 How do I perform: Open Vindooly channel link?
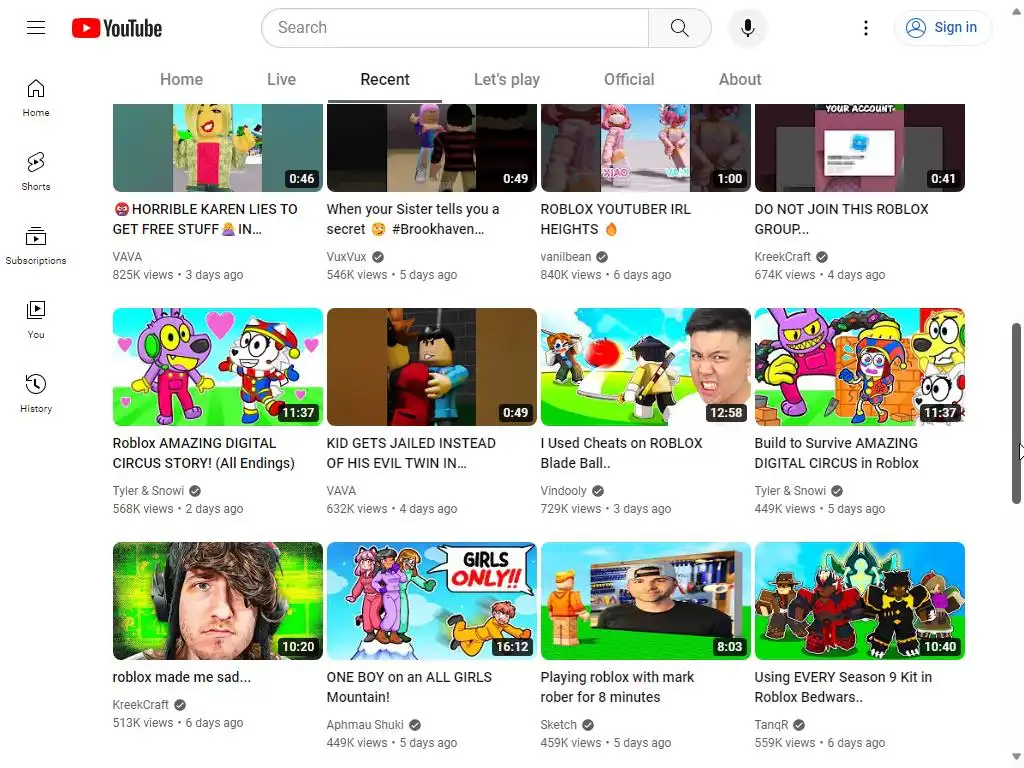(x=564, y=490)
